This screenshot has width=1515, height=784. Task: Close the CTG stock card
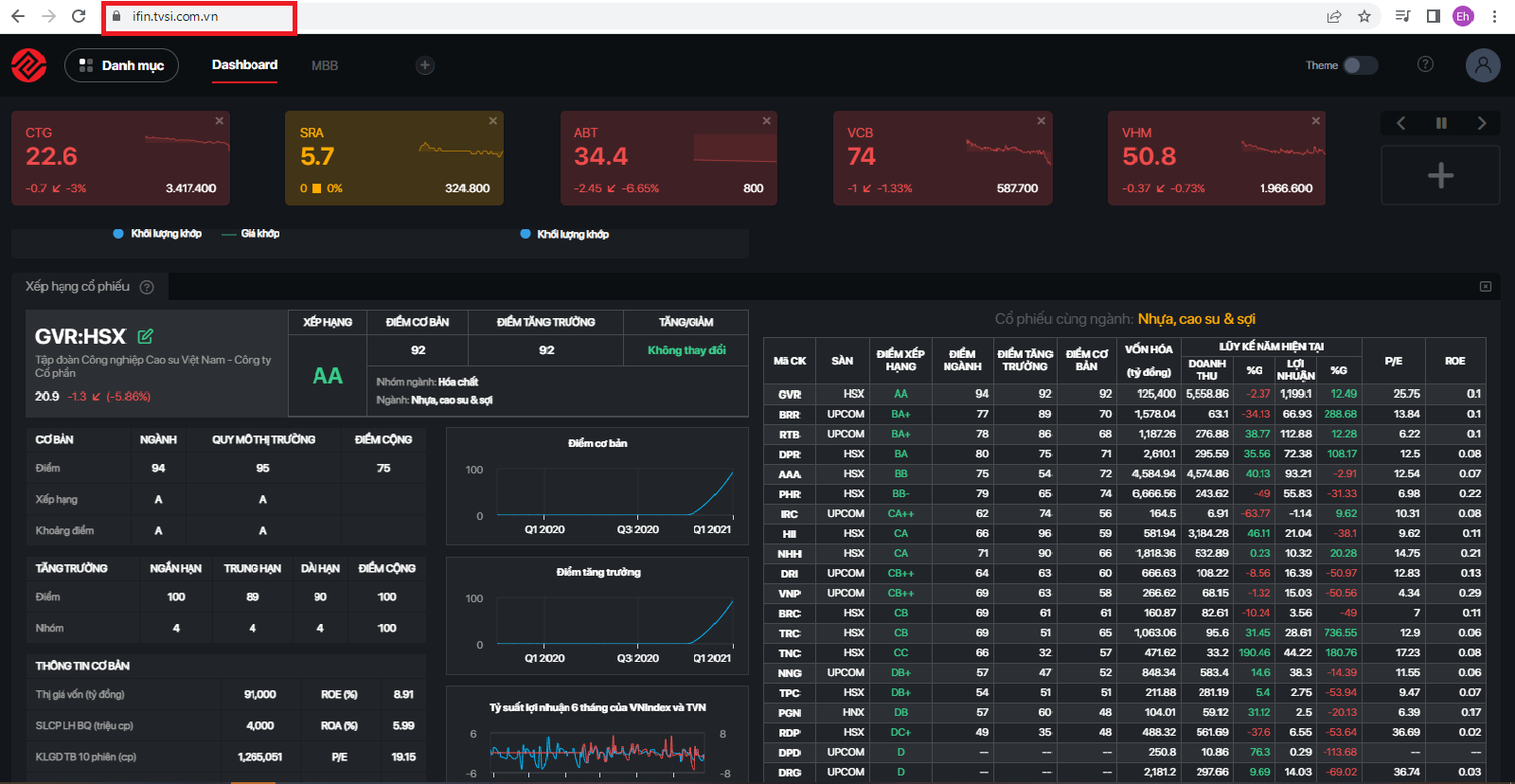tap(219, 121)
